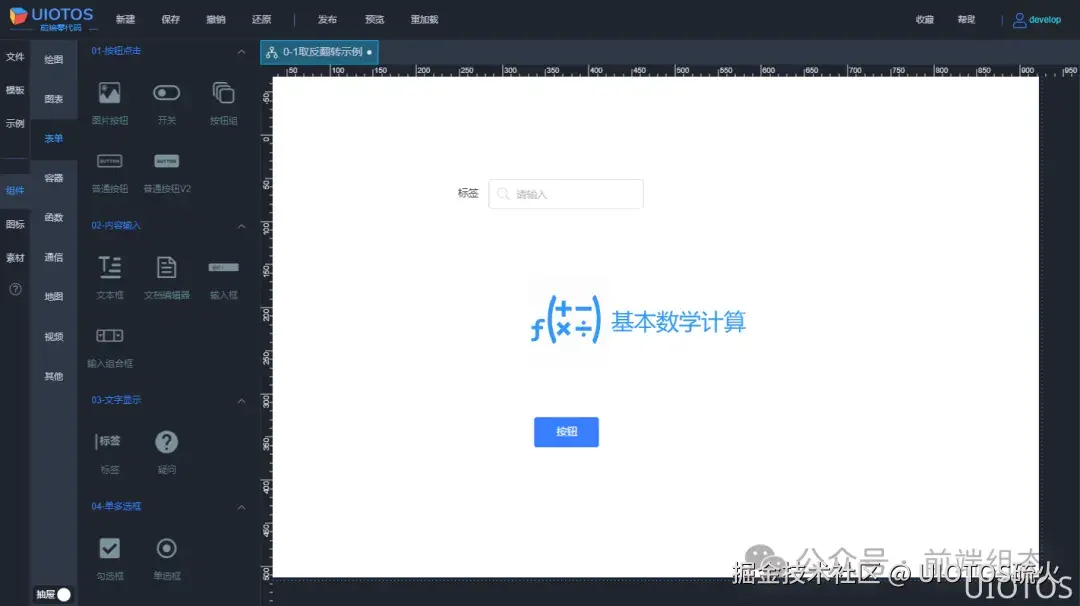The image size is (1080, 606).
Task: Collapse the 02-内容输入 component section
Action: pyautogui.click(x=241, y=225)
